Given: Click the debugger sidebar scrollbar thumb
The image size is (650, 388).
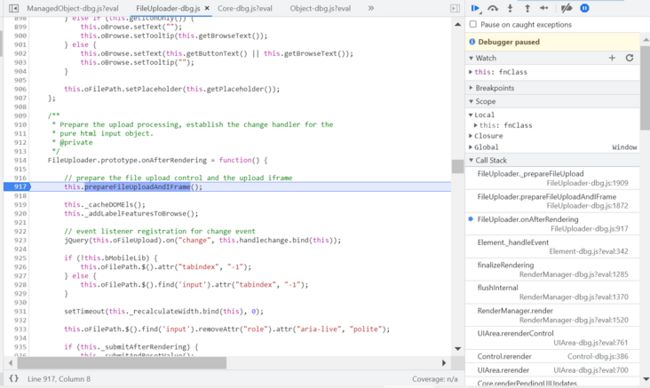Looking at the screenshot, I should pos(645,88).
